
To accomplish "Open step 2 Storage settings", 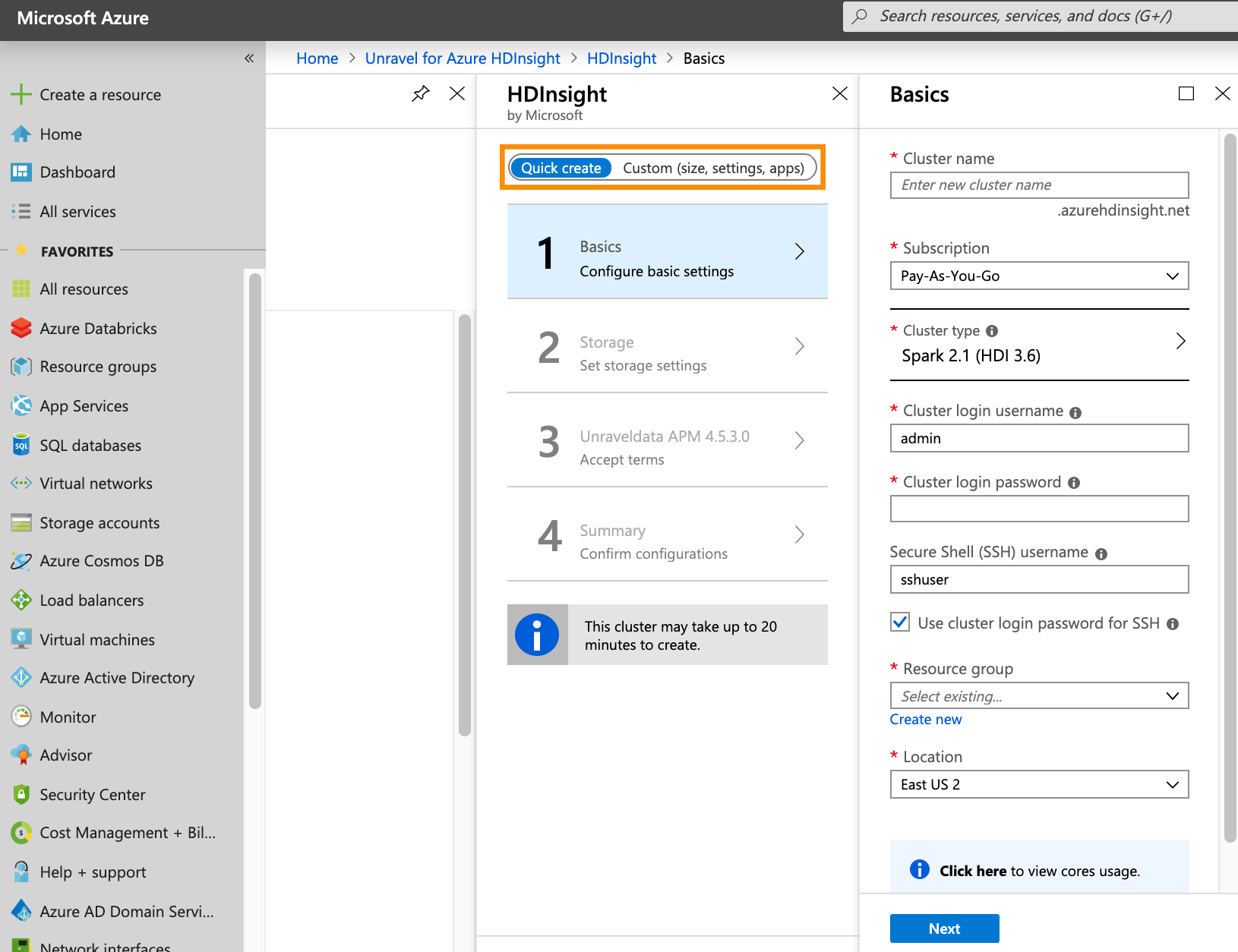I will [x=667, y=346].
